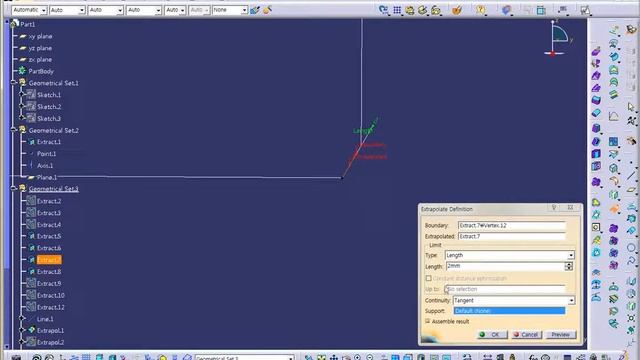Viewport: 640px width, 360px height.
Task: Click Cancel in Extrapolate Definition dialog
Action: (526, 334)
